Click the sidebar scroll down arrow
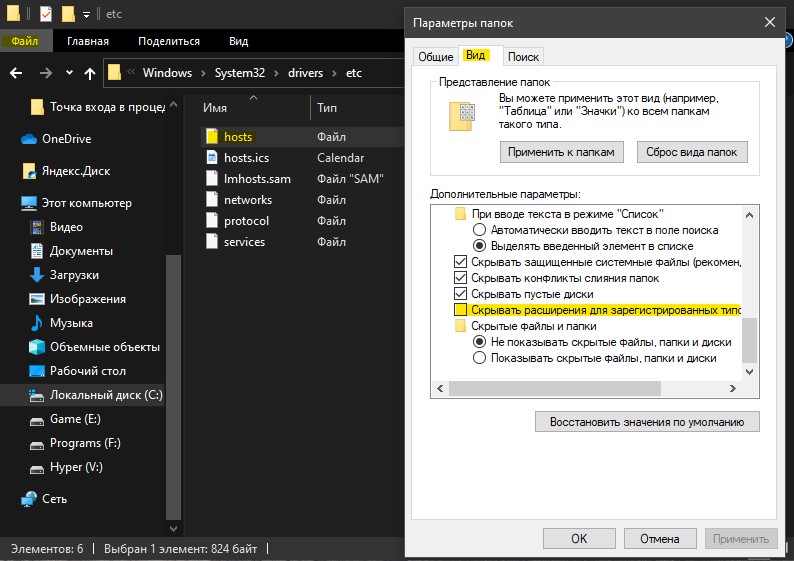 pyautogui.click(x=173, y=528)
